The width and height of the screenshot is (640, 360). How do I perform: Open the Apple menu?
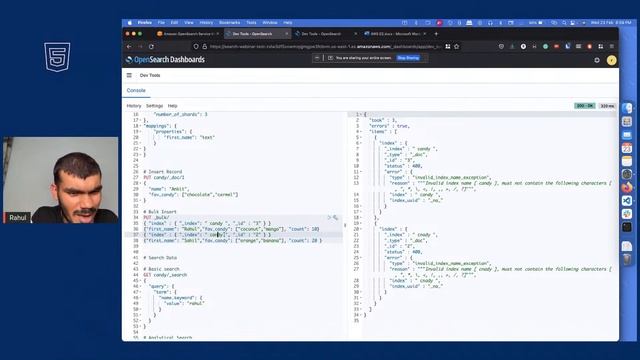(130, 23)
